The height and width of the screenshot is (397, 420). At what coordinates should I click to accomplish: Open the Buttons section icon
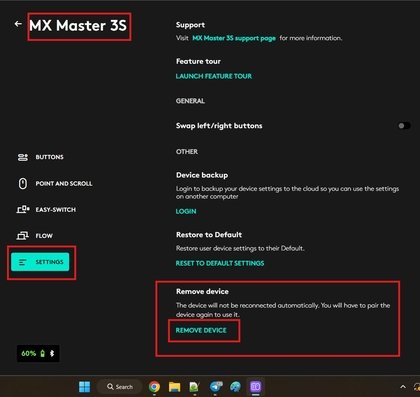23,157
